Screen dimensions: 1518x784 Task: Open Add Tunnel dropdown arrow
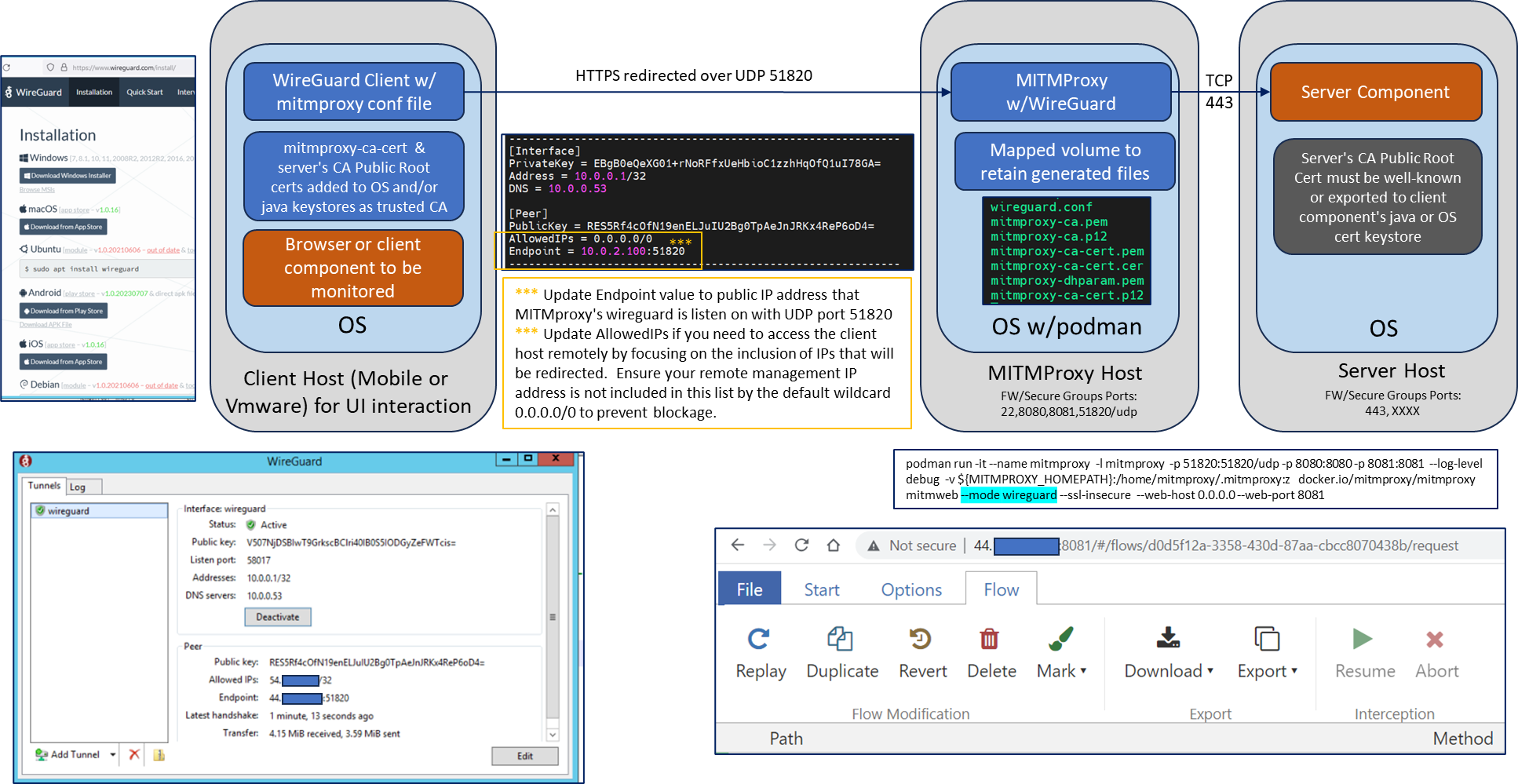(x=113, y=754)
